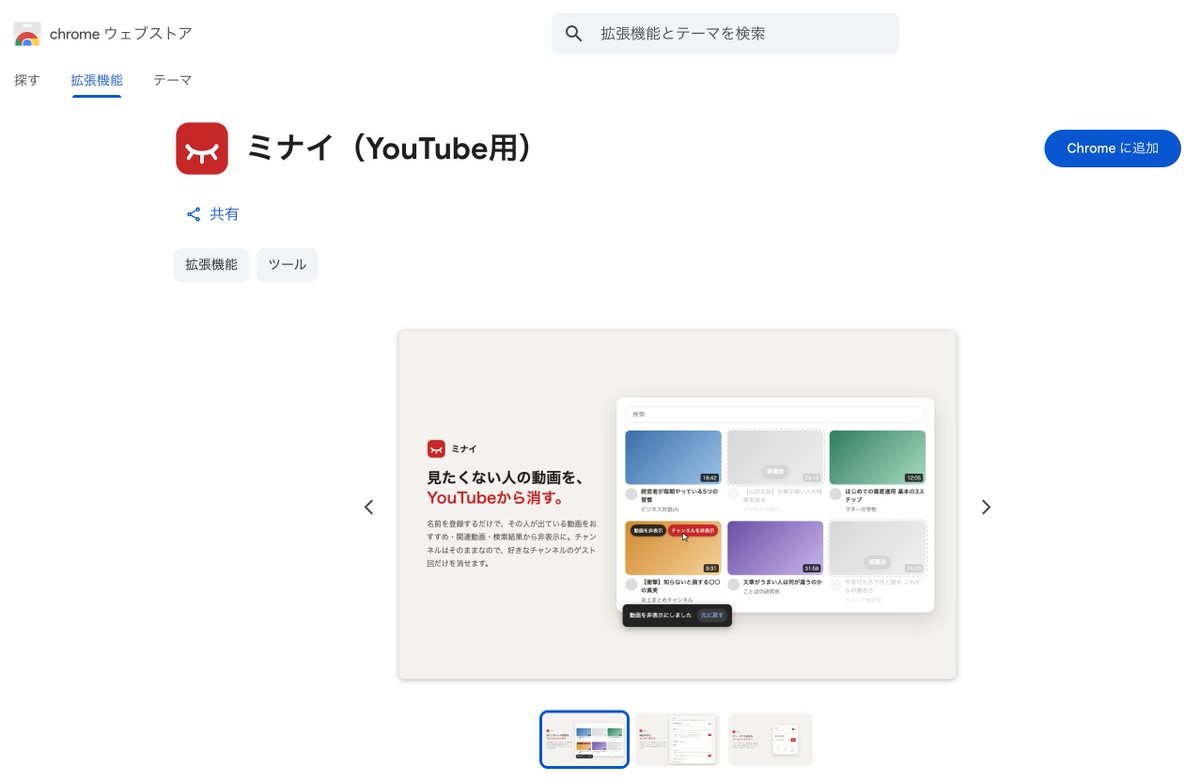Open the 探す tab
Image resolution: width=1200 pixels, height=782 pixels.
(x=27, y=80)
